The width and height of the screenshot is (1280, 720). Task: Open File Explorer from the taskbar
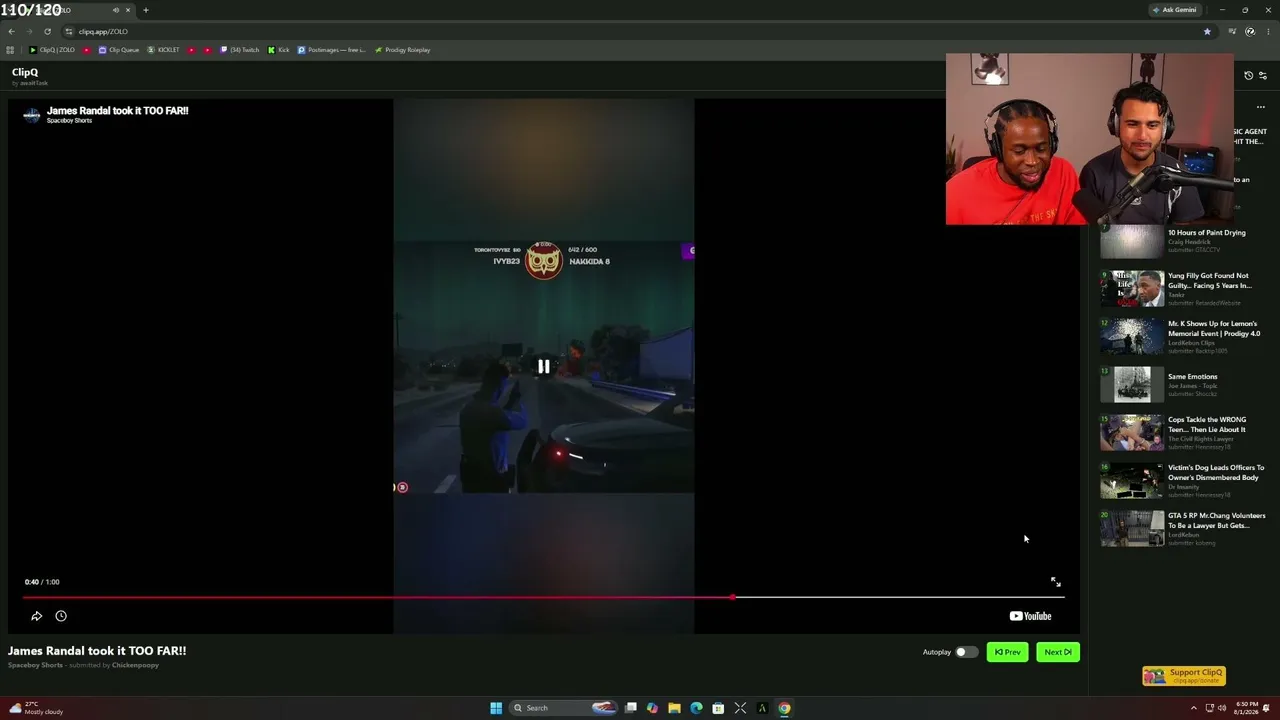(674, 708)
